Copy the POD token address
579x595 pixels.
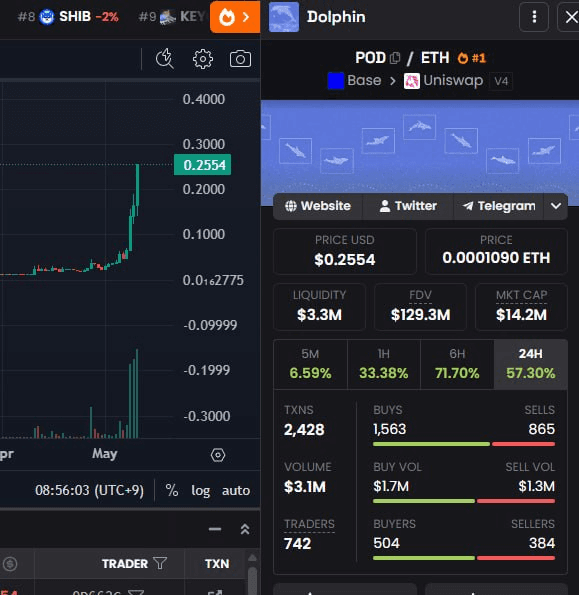[x=395, y=58]
